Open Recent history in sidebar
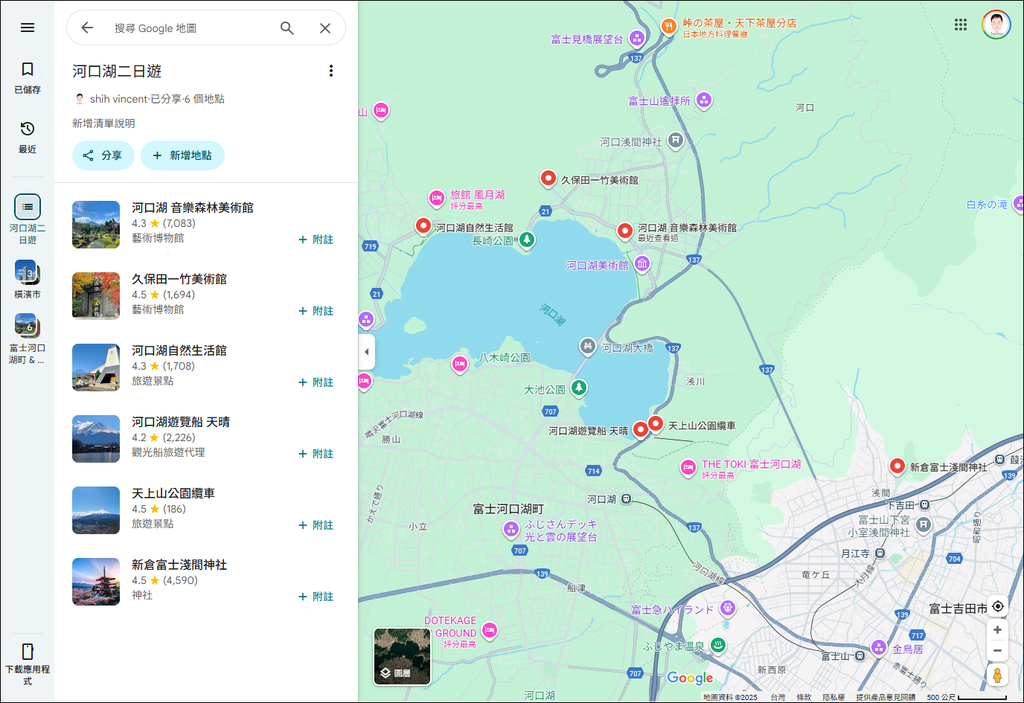This screenshot has width=1024, height=703. [x=27, y=137]
